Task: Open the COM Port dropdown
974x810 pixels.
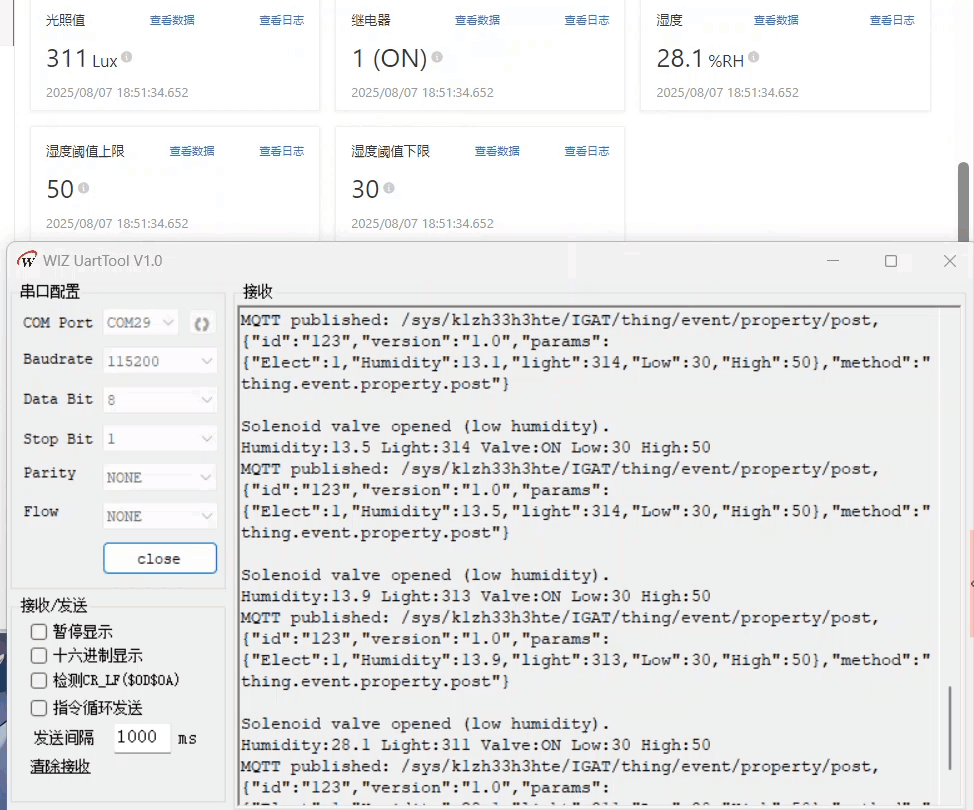Action: pyautogui.click(x=141, y=323)
